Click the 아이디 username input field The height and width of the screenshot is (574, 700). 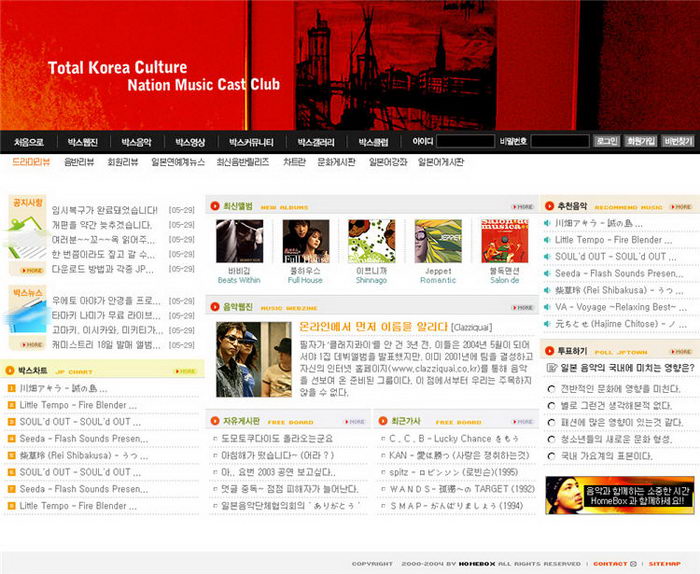pos(464,142)
